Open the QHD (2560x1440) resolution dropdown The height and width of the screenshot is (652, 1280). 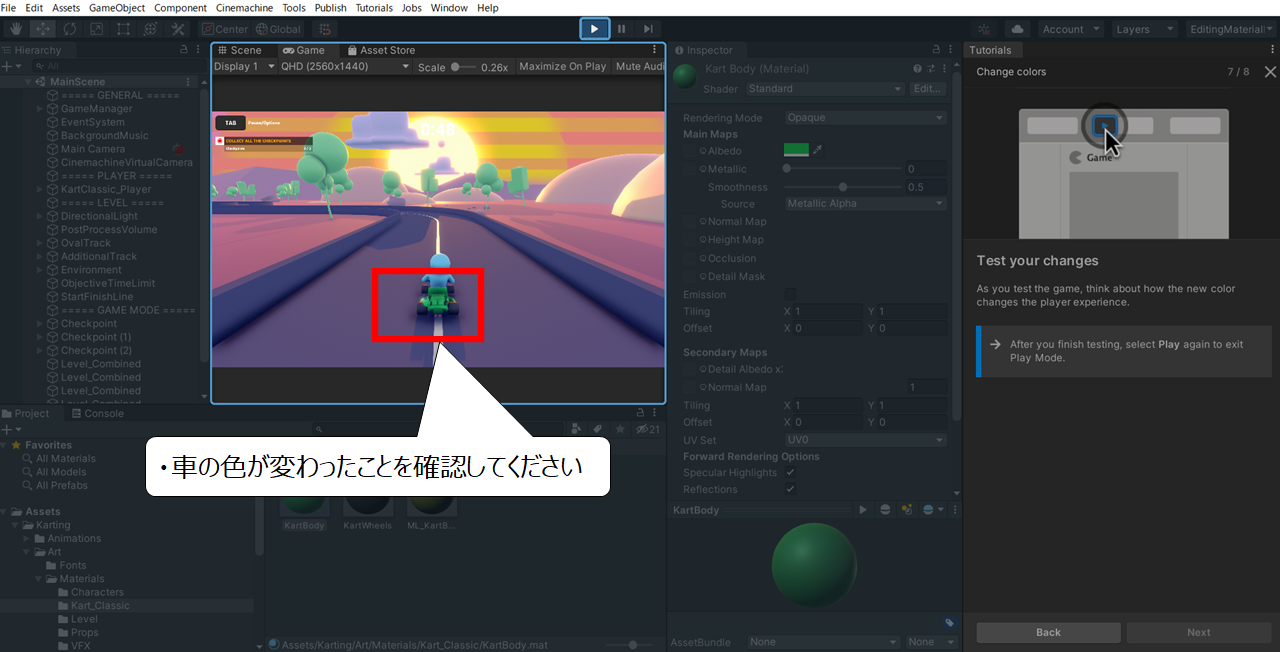(x=345, y=67)
